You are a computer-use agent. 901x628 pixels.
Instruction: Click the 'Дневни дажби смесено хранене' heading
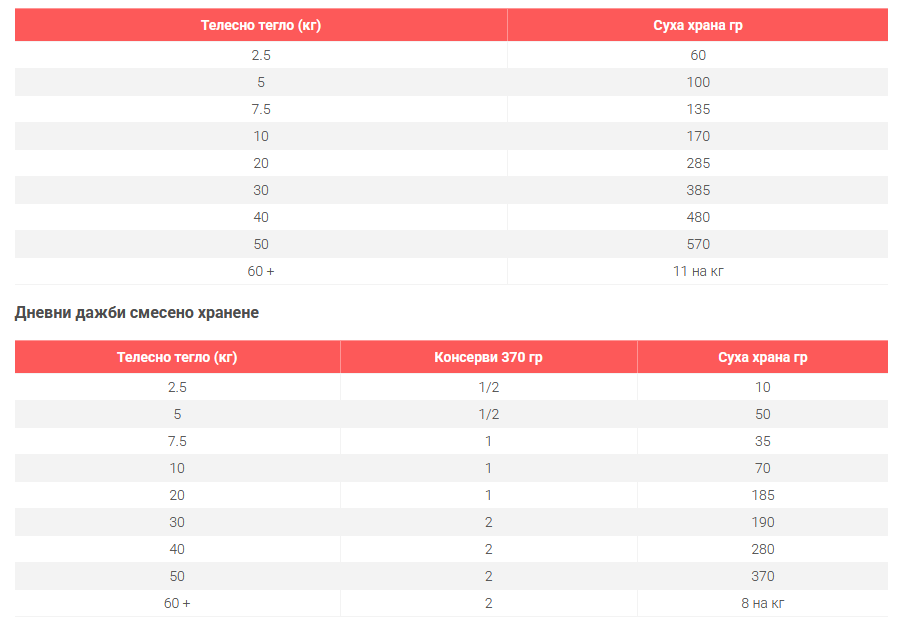pyautogui.click(x=137, y=313)
